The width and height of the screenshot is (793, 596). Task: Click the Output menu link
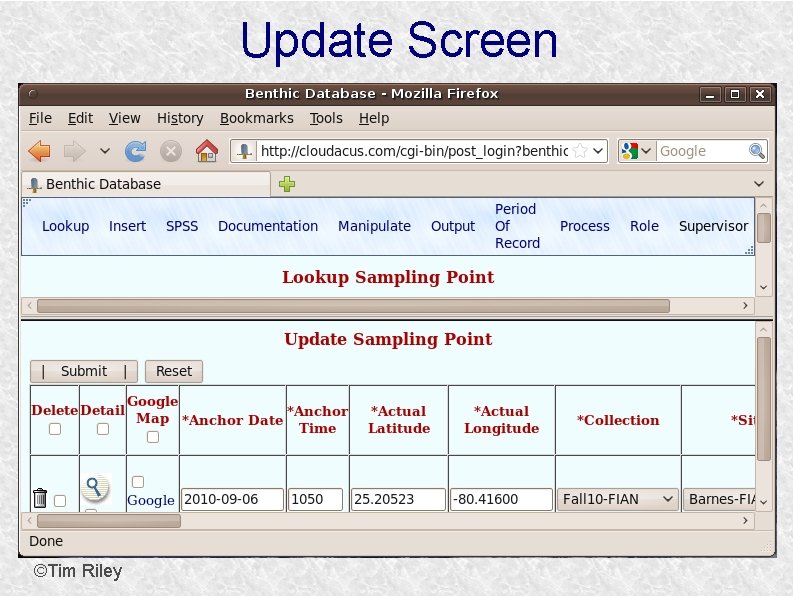click(x=453, y=226)
